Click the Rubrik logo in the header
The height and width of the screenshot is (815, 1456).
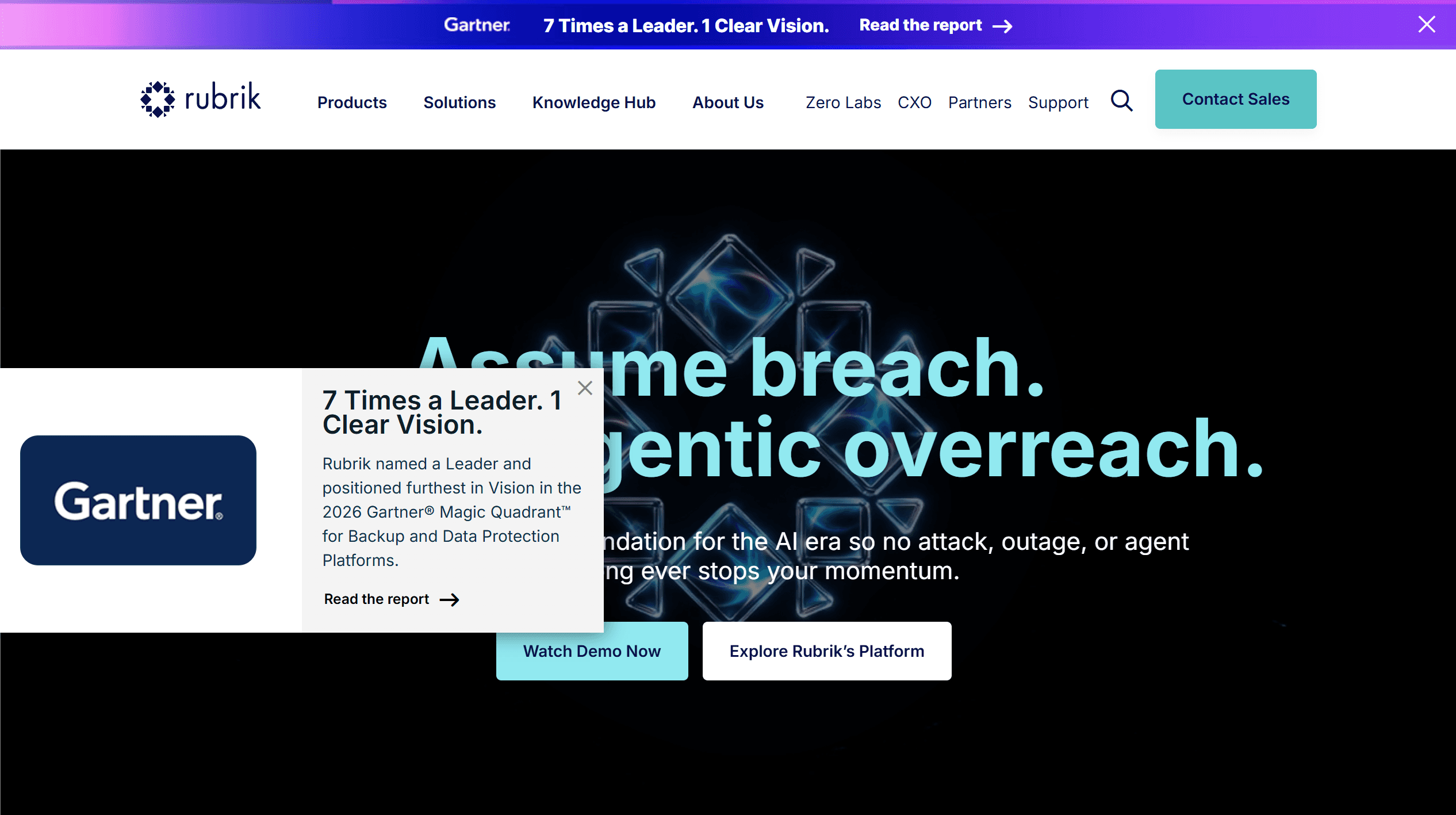click(x=201, y=99)
